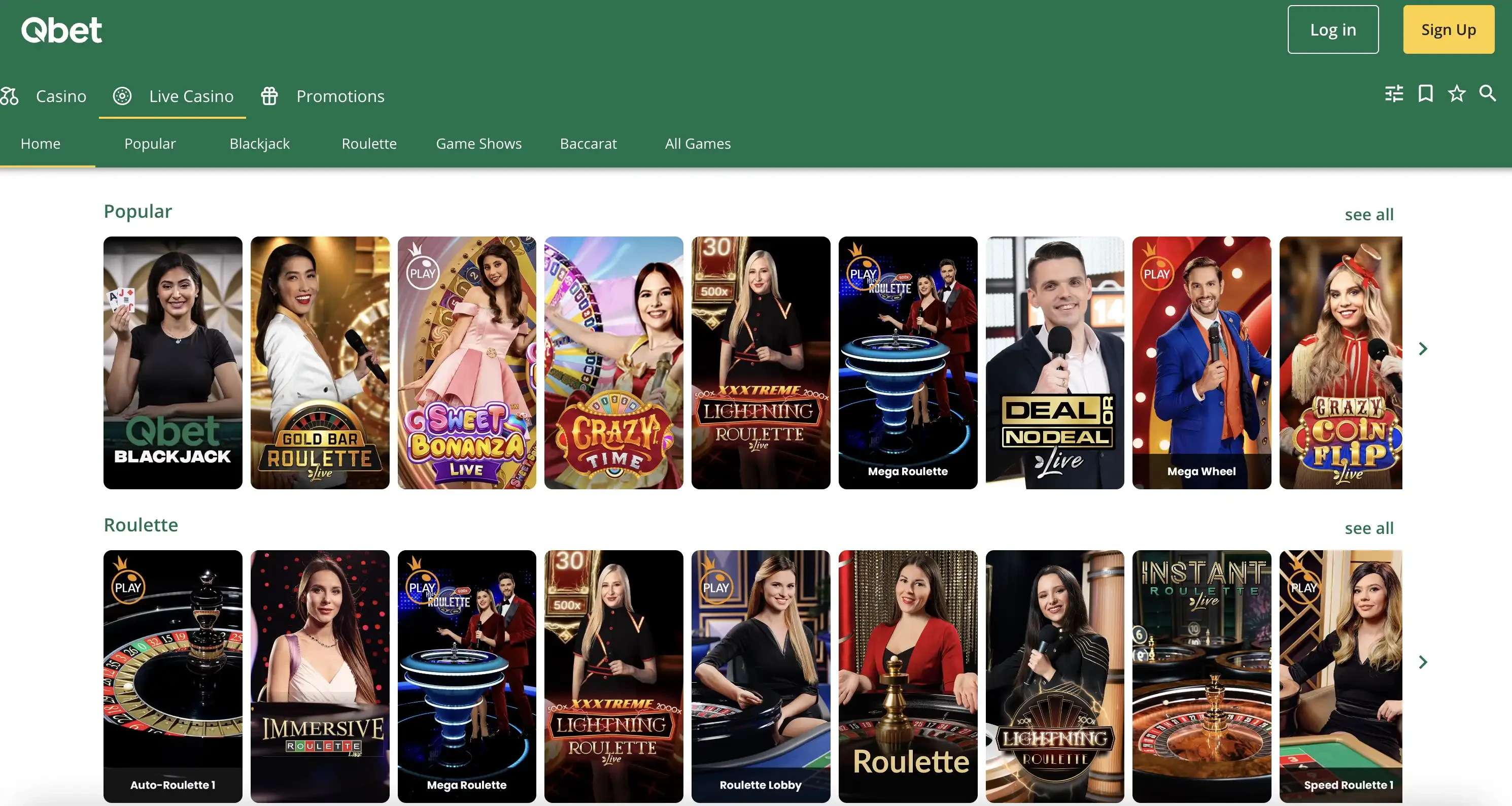Click the Promotions gift icon
The height and width of the screenshot is (806, 1512).
pyautogui.click(x=269, y=96)
